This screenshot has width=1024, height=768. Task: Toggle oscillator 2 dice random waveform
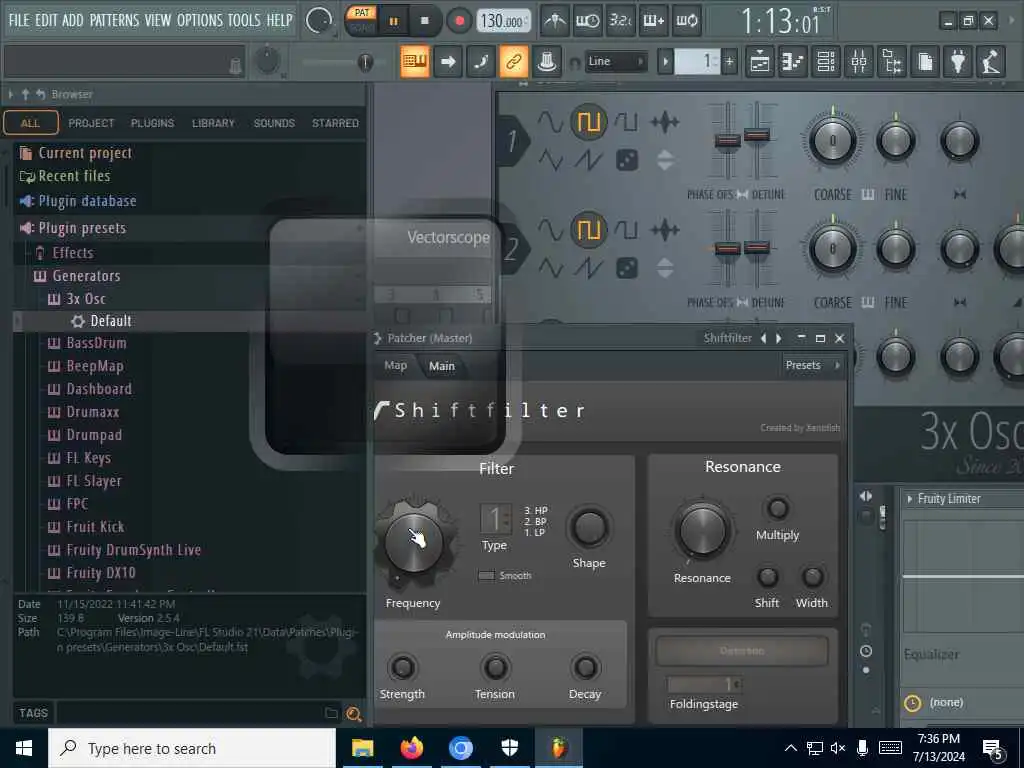(627, 268)
